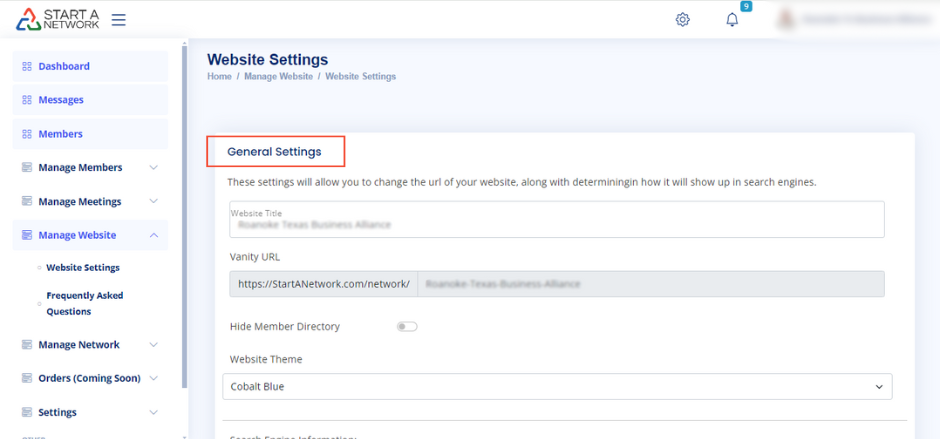Click the Start A Network logo
940x439 pixels.
[x=58, y=19]
